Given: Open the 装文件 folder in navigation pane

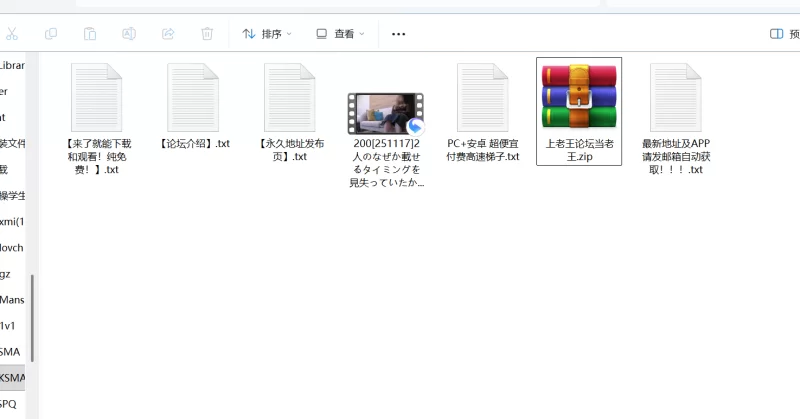Looking at the screenshot, I should coord(12,143).
